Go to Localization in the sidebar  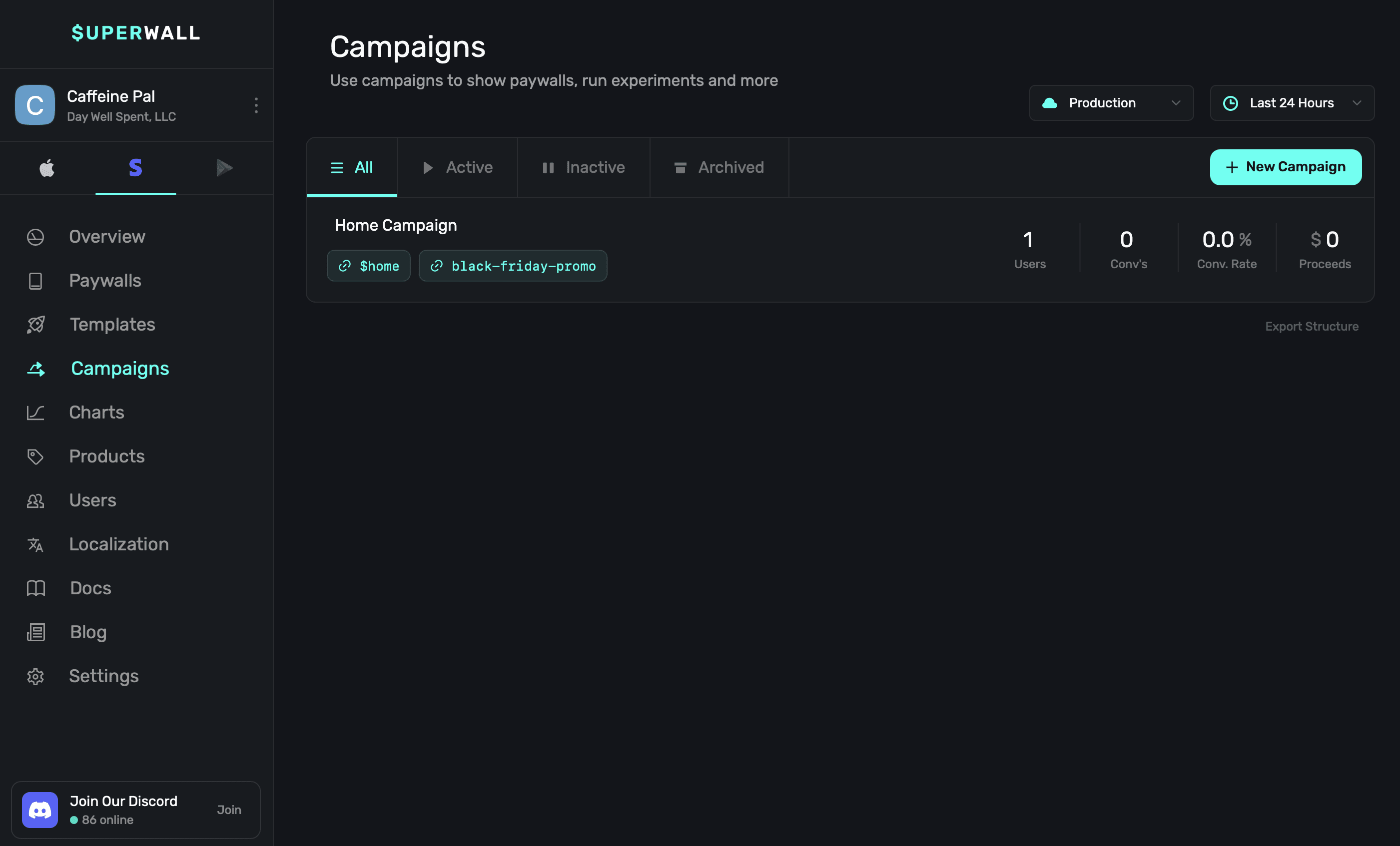pyautogui.click(x=119, y=544)
